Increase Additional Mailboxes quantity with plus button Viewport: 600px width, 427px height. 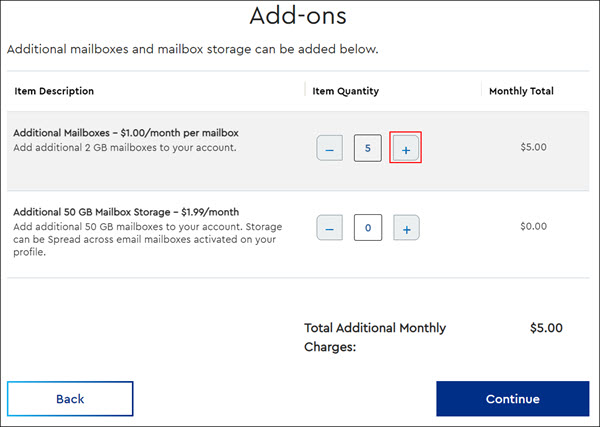tap(406, 148)
